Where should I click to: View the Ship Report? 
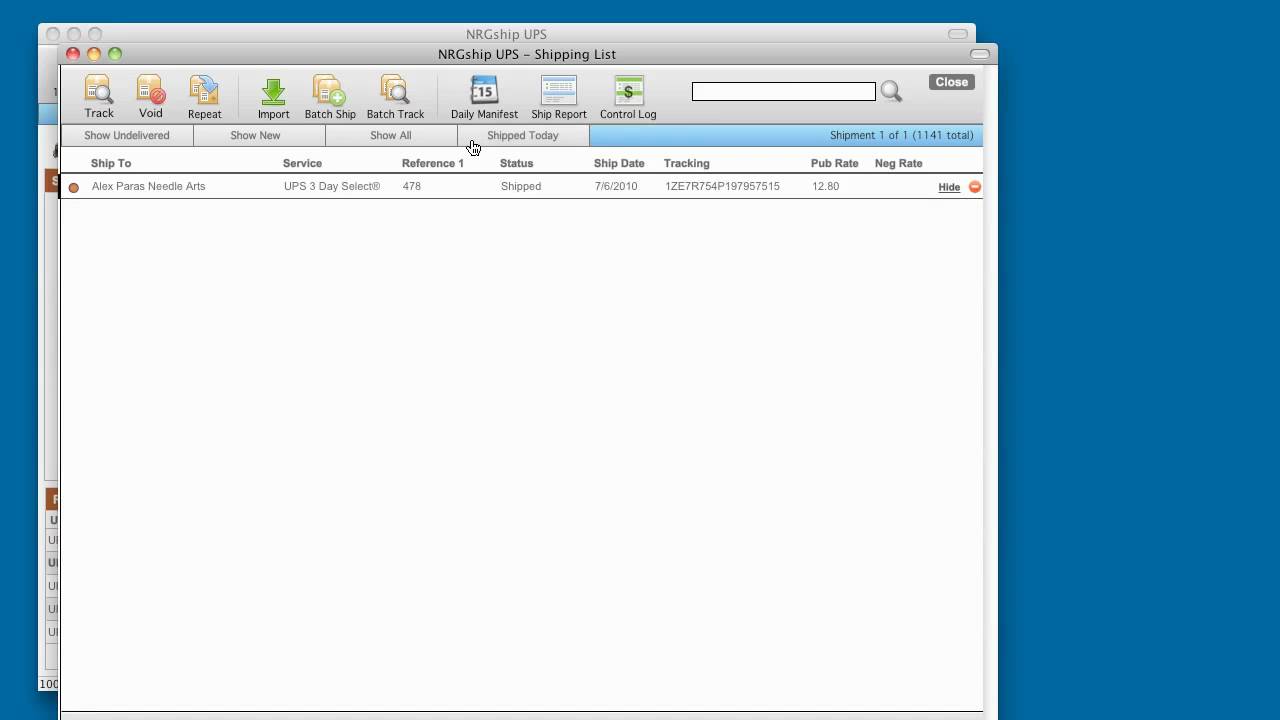click(x=559, y=97)
